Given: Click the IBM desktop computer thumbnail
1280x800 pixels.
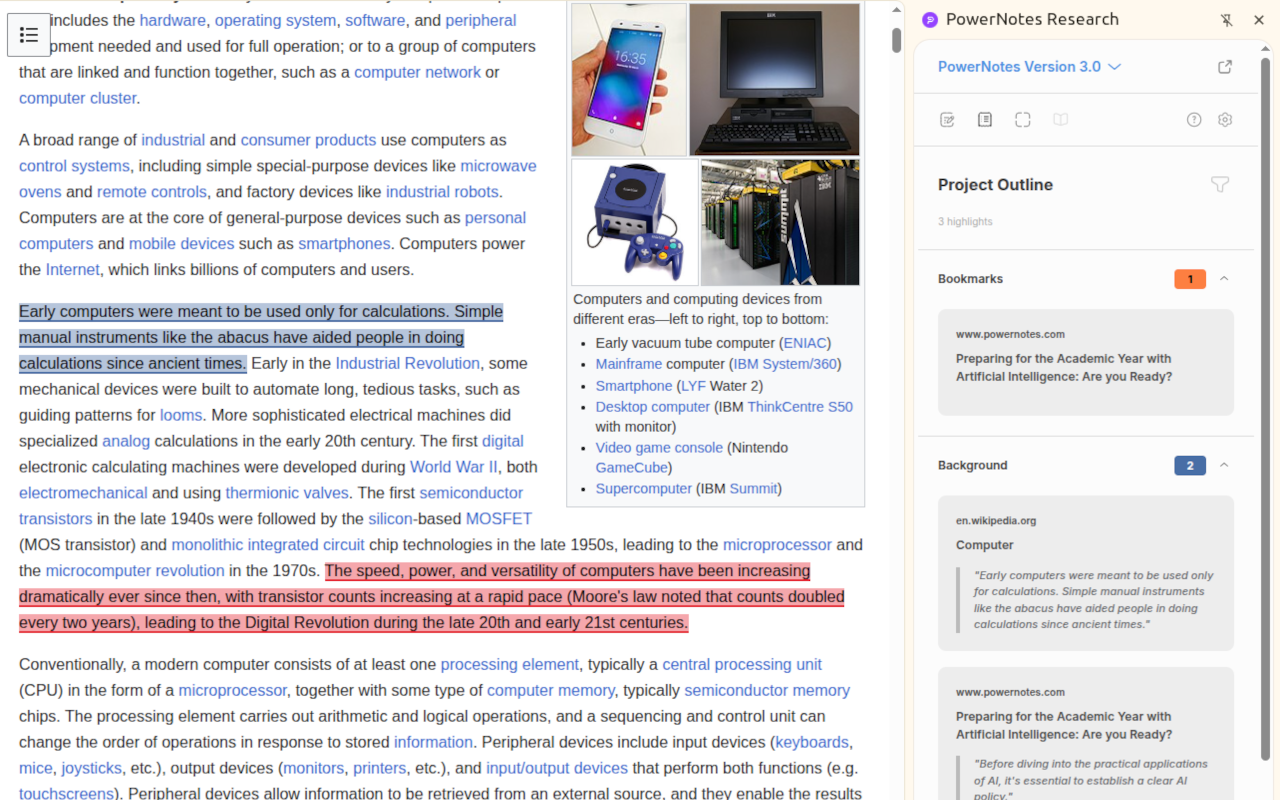Looking at the screenshot, I should click(774, 79).
